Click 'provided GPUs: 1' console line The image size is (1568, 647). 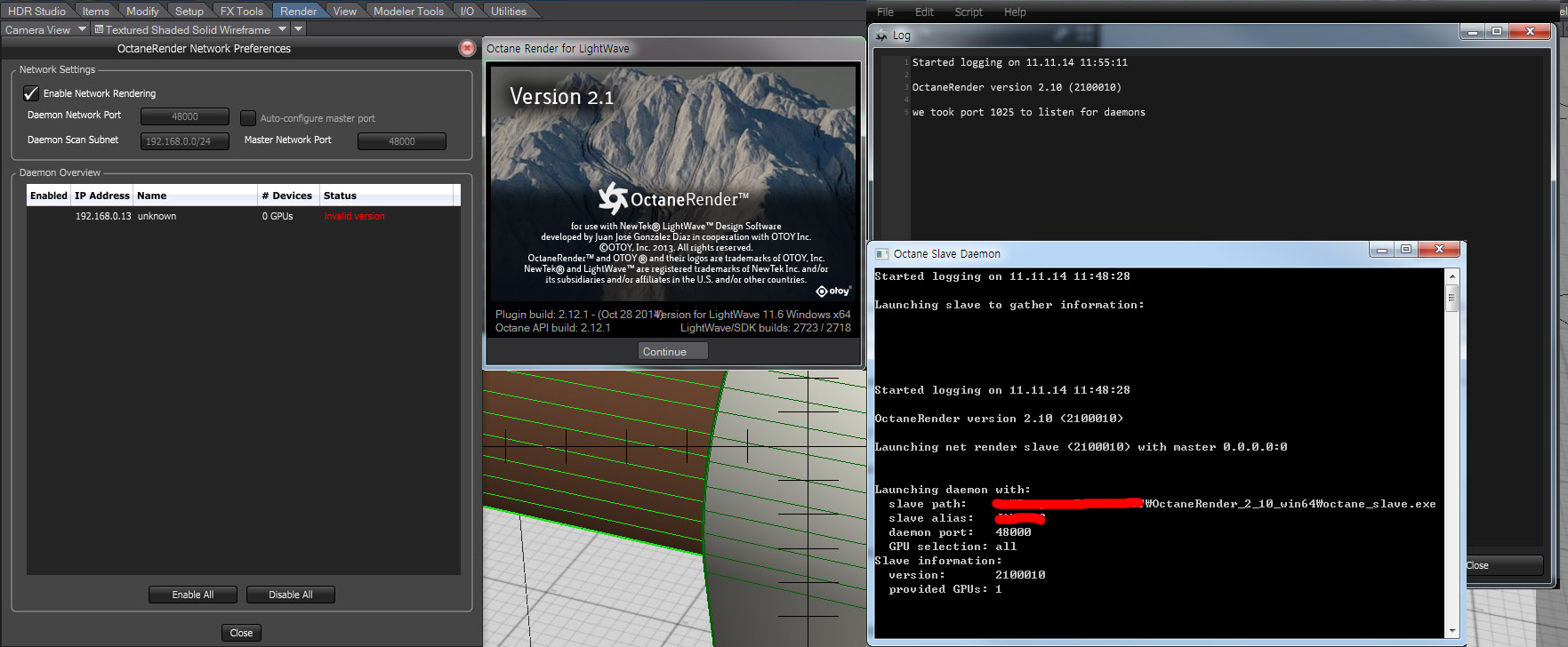pyautogui.click(x=945, y=589)
